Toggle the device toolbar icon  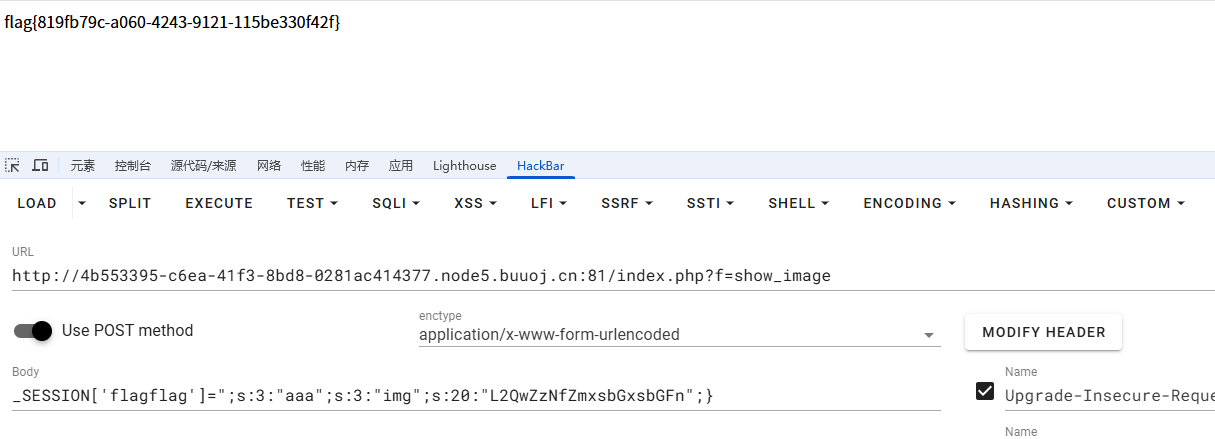41,165
